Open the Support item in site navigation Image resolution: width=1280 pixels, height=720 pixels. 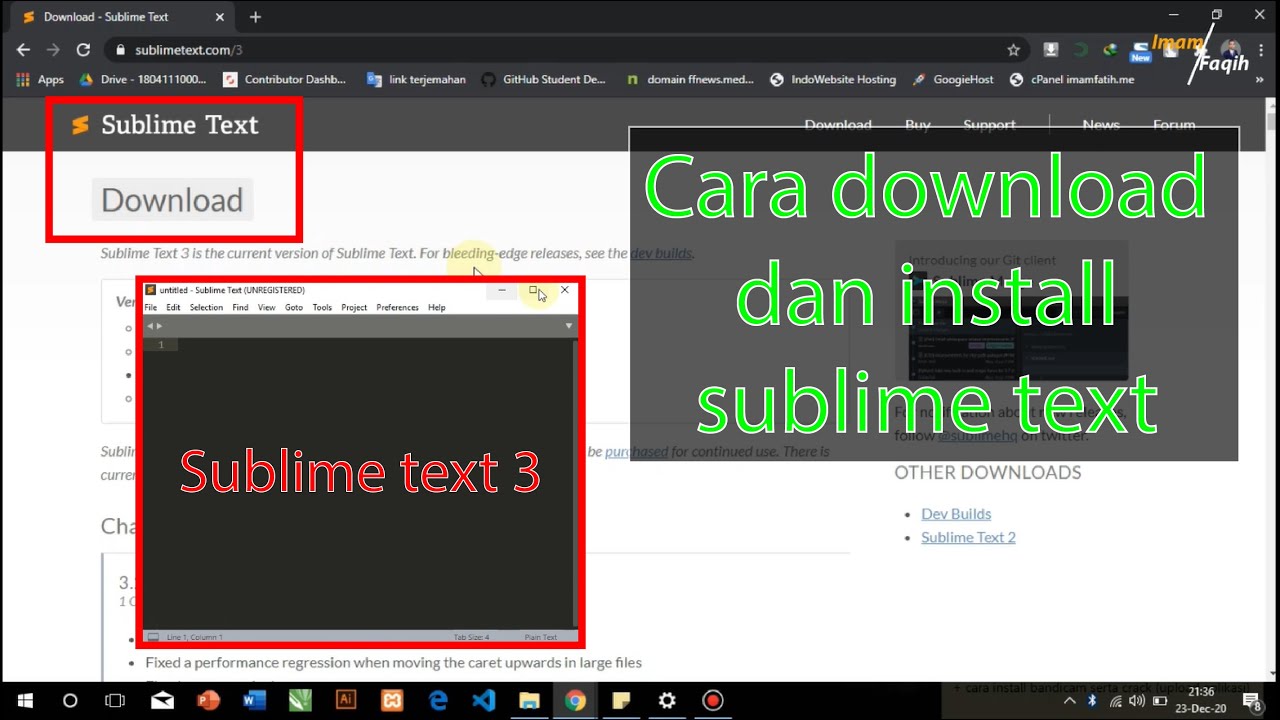(x=989, y=125)
